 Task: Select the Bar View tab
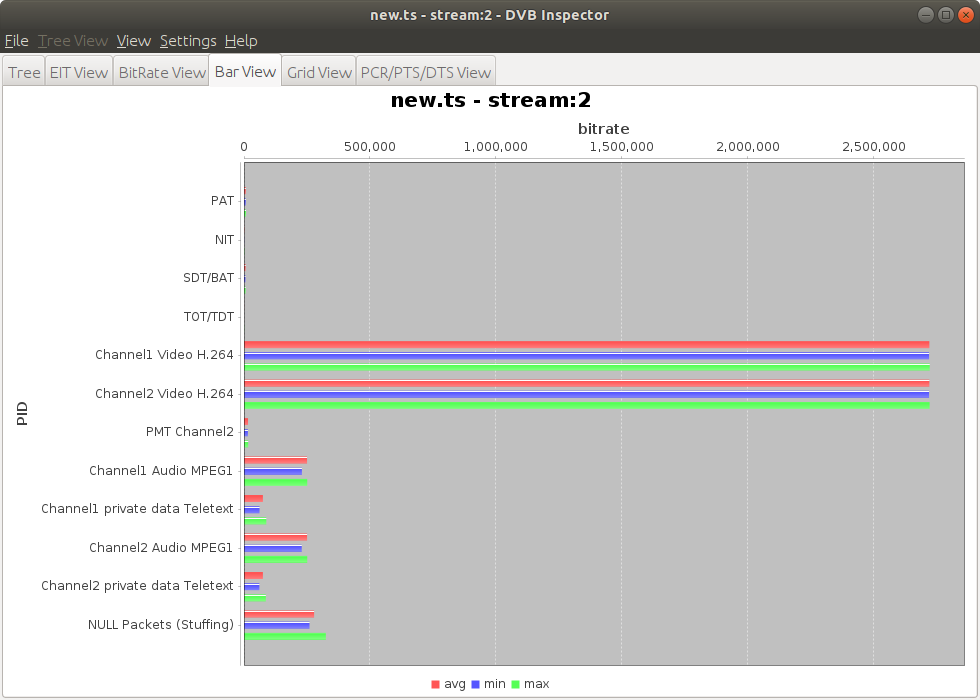coord(245,71)
